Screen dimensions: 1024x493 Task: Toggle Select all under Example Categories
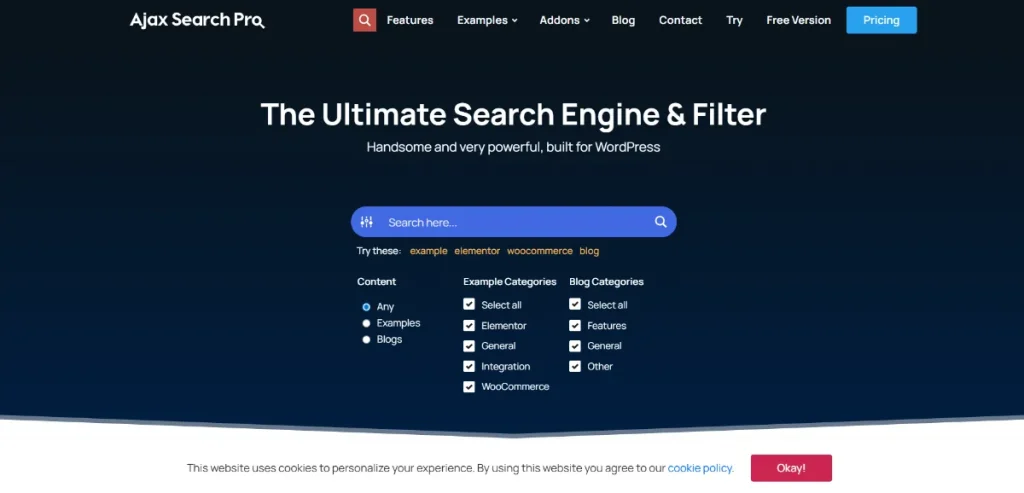click(x=469, y=304)
